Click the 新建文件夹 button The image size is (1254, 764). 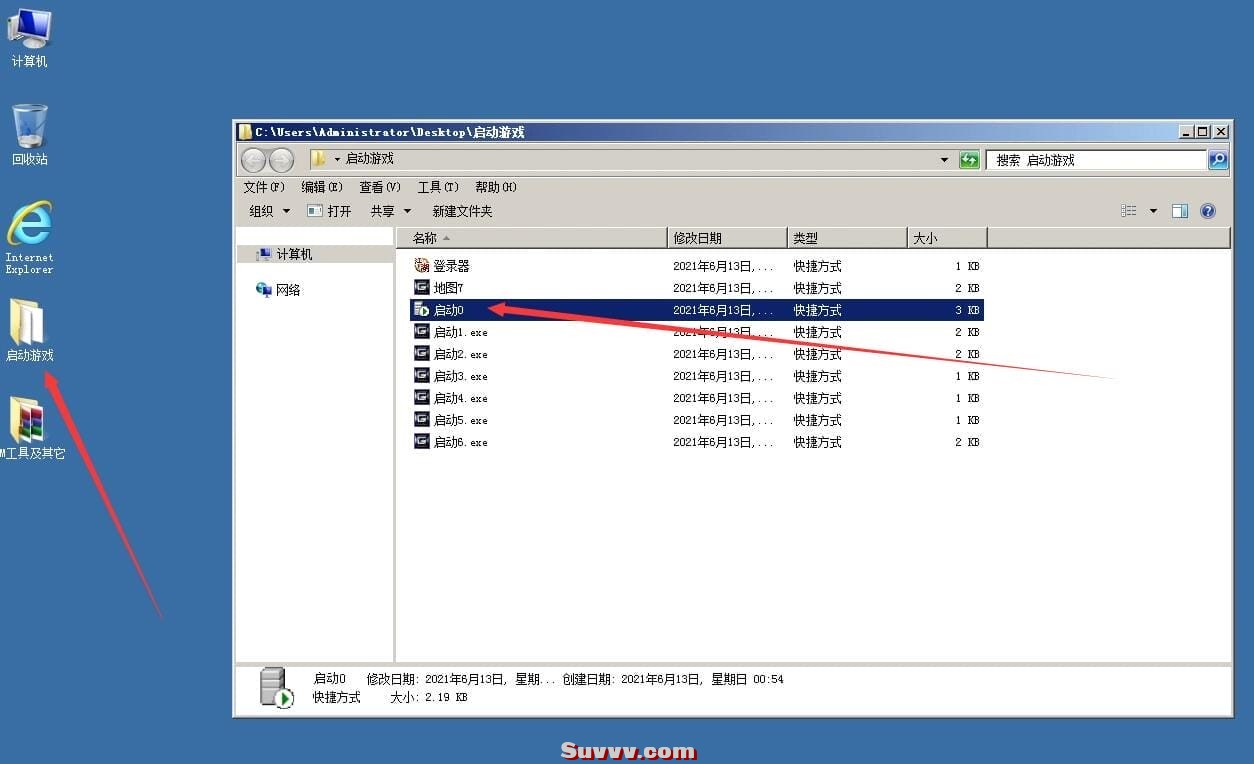(462, 211)
